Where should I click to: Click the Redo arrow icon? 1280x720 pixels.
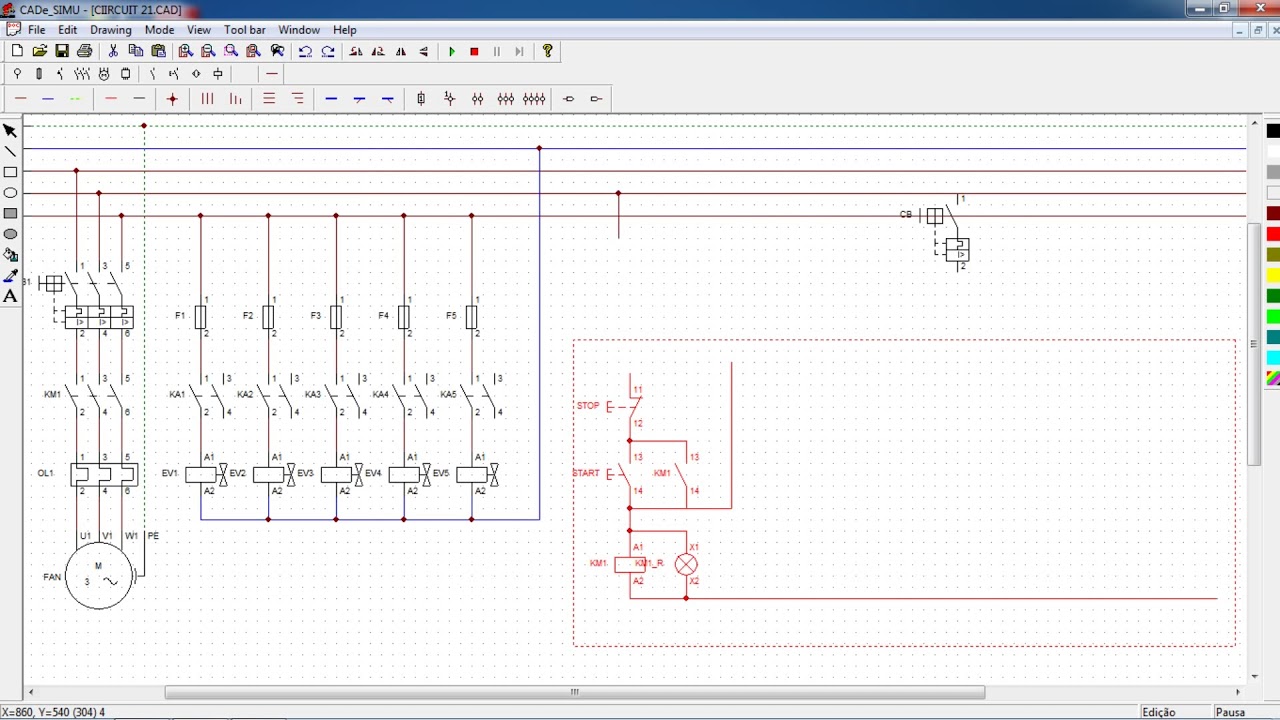pos(327,51)
